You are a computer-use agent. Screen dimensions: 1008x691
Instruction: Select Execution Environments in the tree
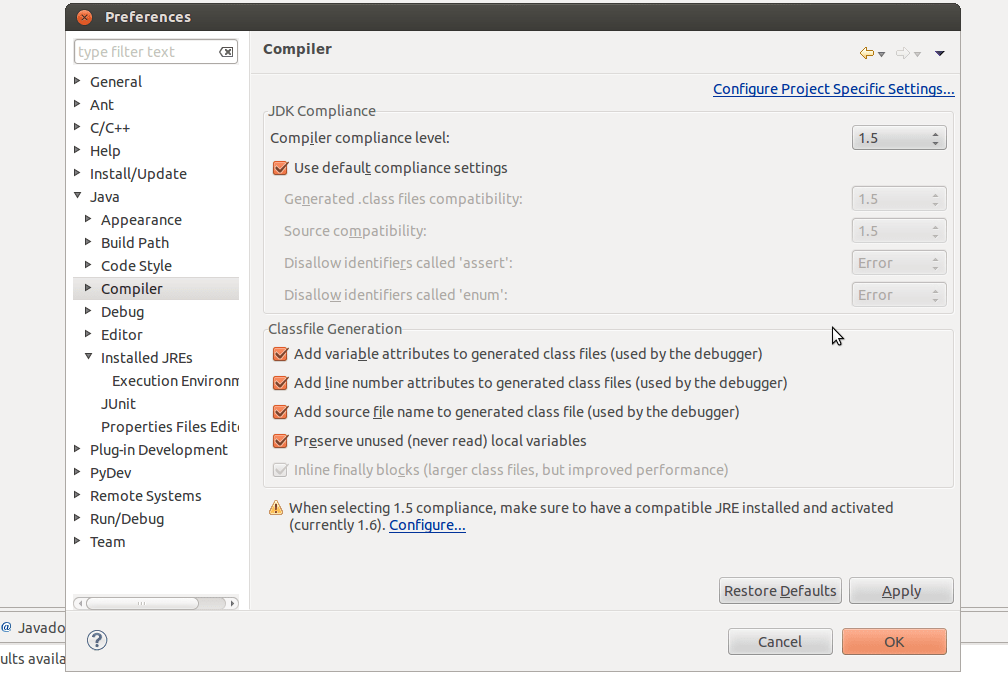point(176,381)
